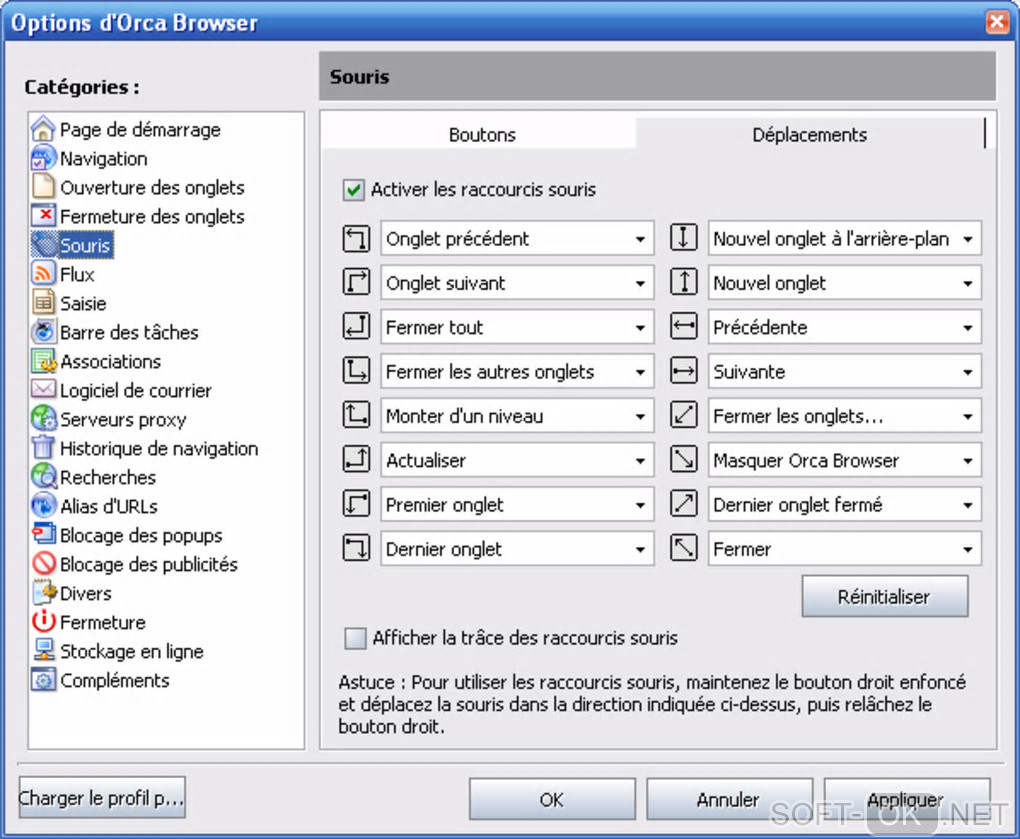1020x839 pixels.
Task: Select the Blocage des popups label
Action: pyautogui.click(x=141, y=535)
